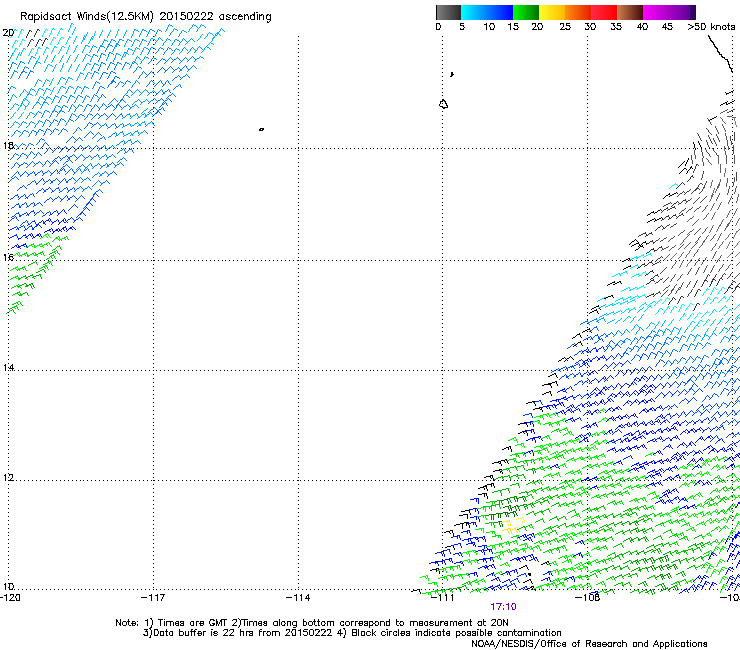Viewport: 740px width, 650px height.
Task: Click the longitude label '-120'
Action: pyautogui.click(x=10, y=598)
